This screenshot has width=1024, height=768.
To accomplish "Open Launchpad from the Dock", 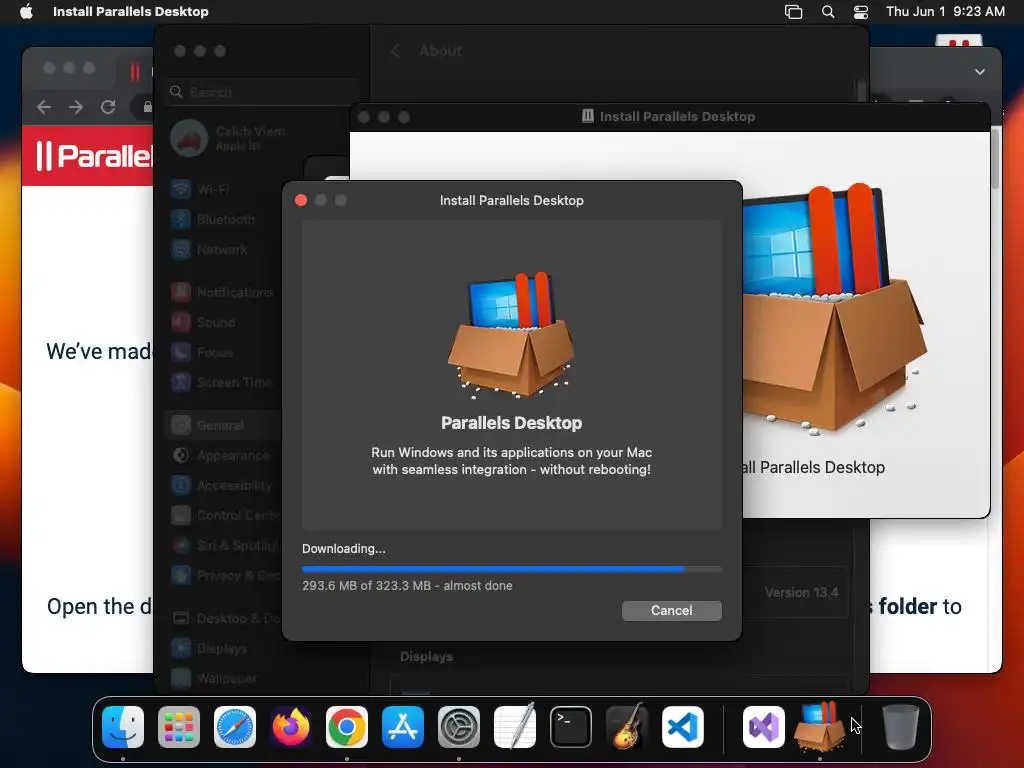I will 179,727.
